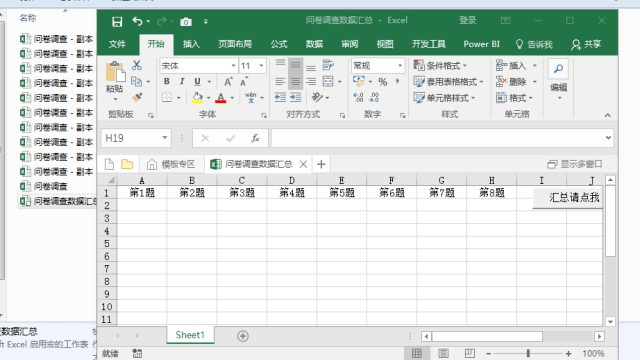Open number format dropdown 常规
This screenshot has width=640, height=360.
click(x=400, y=66)
